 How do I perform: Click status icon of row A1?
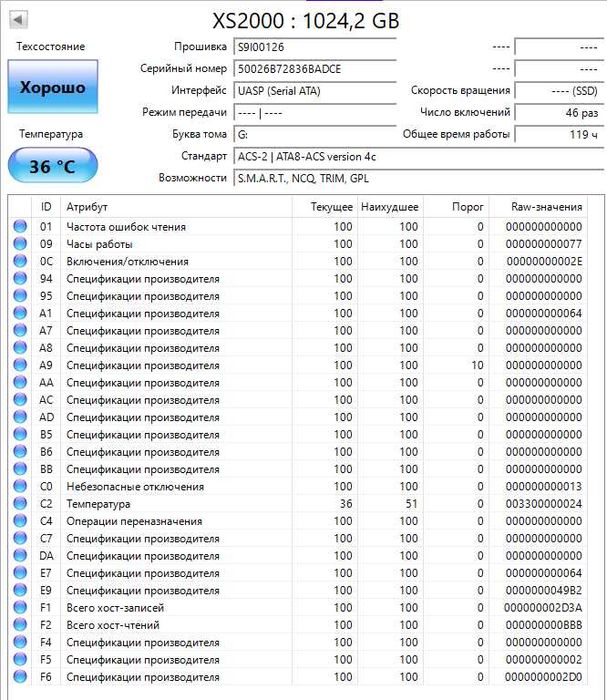point(20,313)
